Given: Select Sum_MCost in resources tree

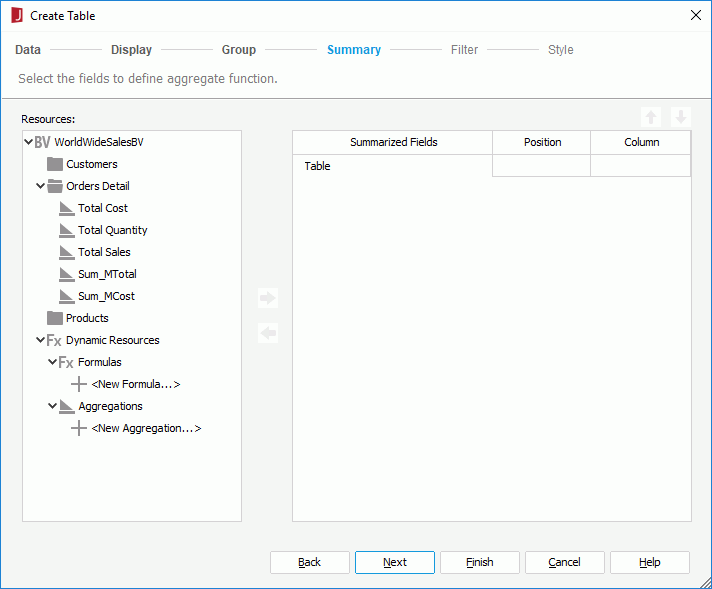Looking at the screenshot, I should [106, 296].
